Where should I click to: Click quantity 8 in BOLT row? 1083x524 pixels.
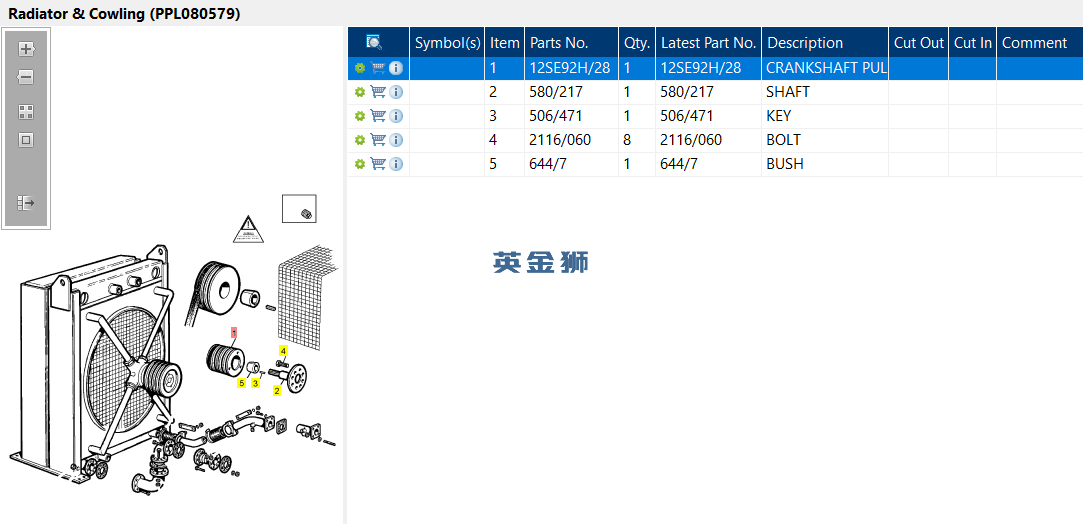[627, 140]
